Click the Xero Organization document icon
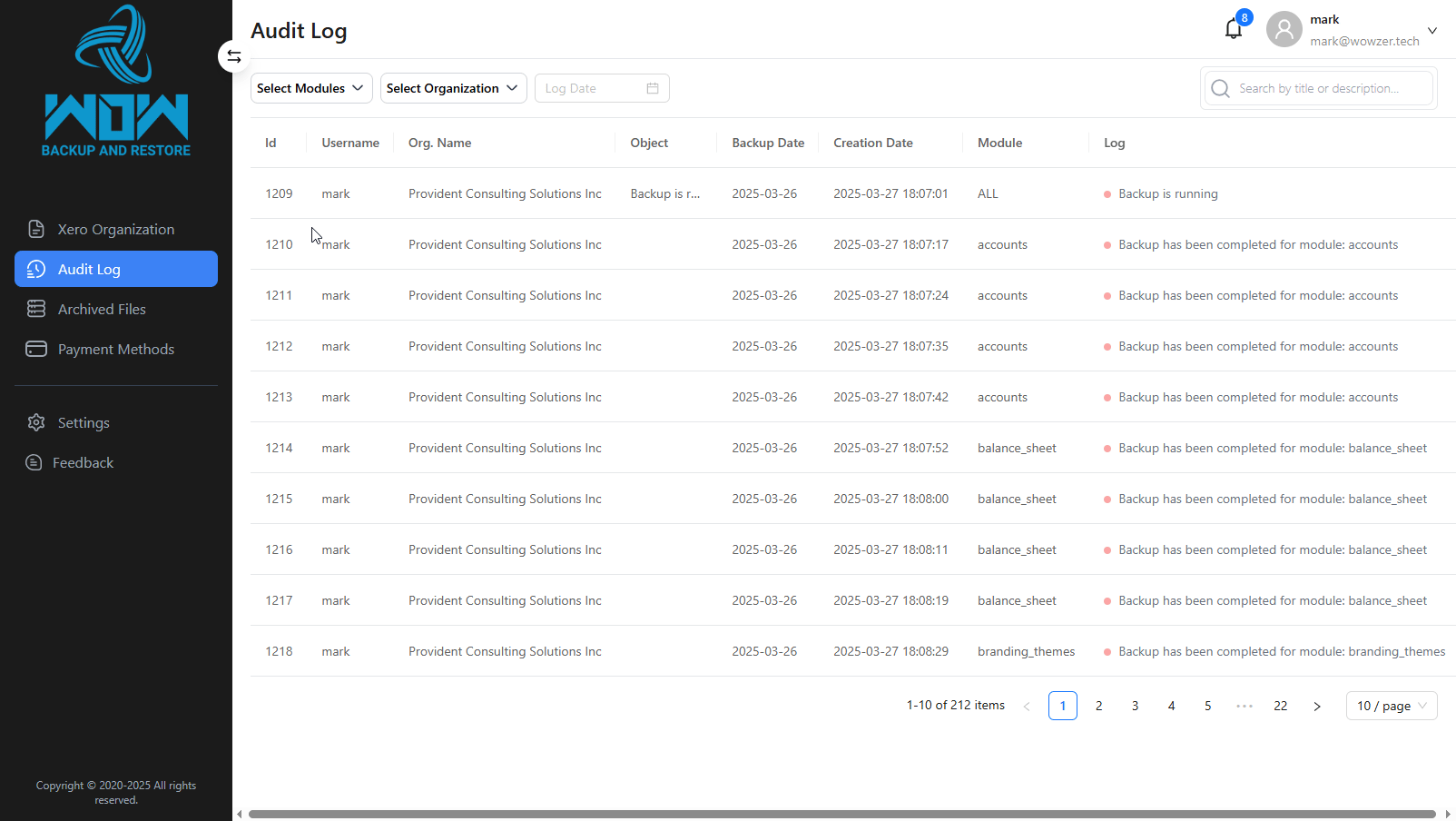 pyautogui.click(x=36, y=229)
